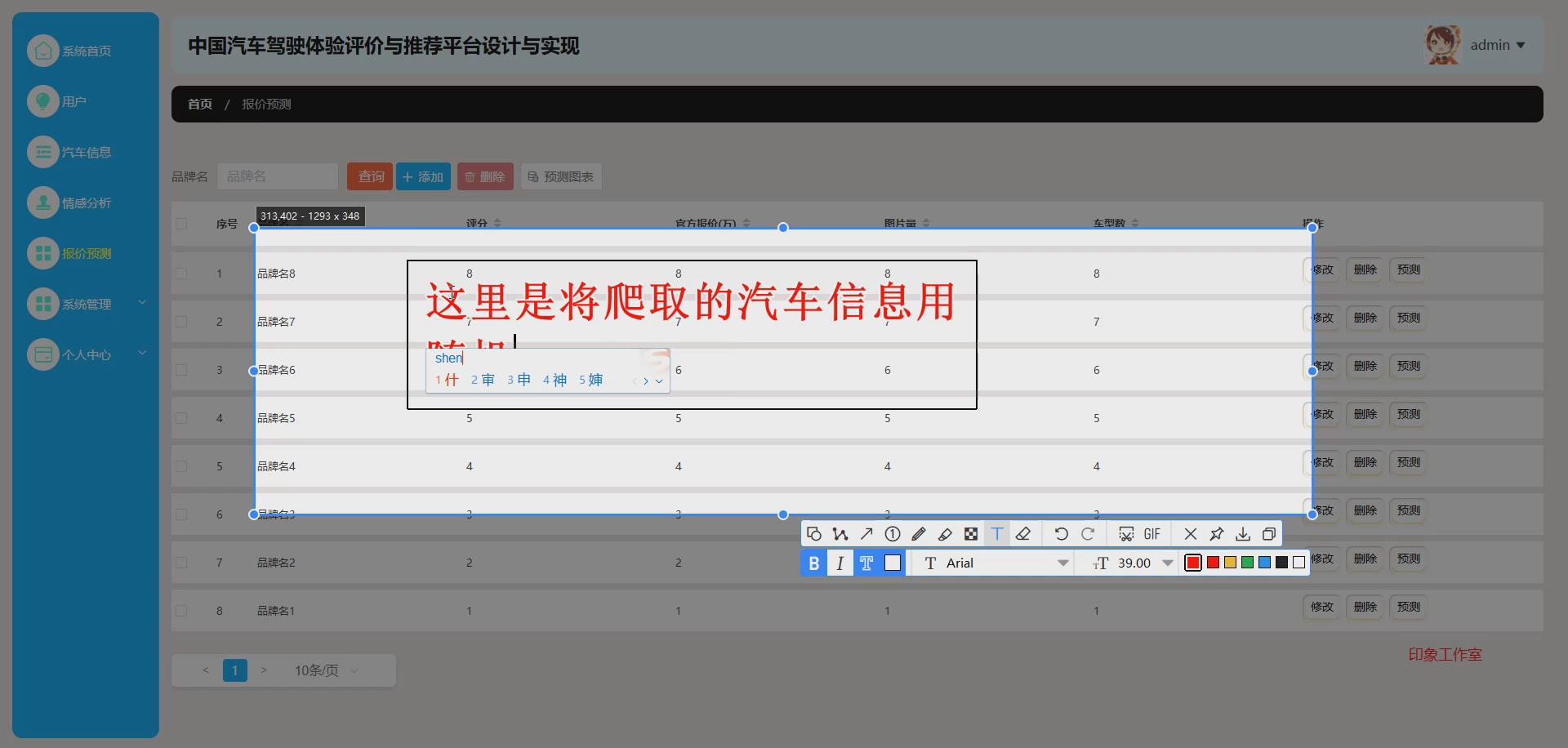Toggle the select-all checkbox in table header
Image resolution: width=1568 pixels, height=748 pixels.
point(181,223)
